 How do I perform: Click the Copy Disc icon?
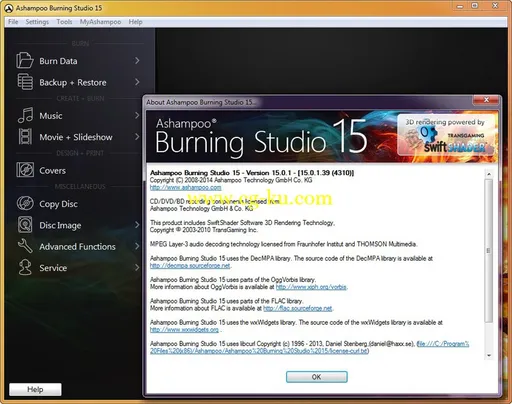coord(25,203)
